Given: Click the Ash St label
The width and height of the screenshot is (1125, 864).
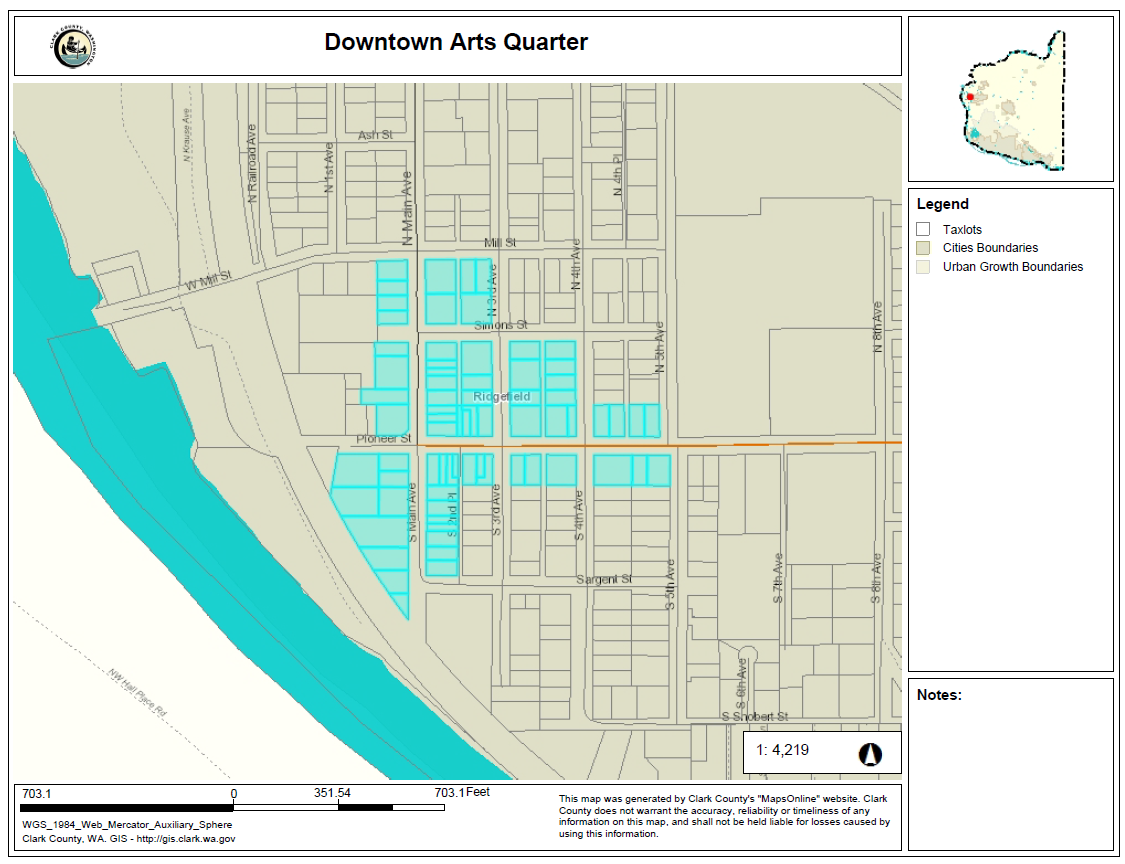Looking at the screenshot, I should click(x=375, y=135).
